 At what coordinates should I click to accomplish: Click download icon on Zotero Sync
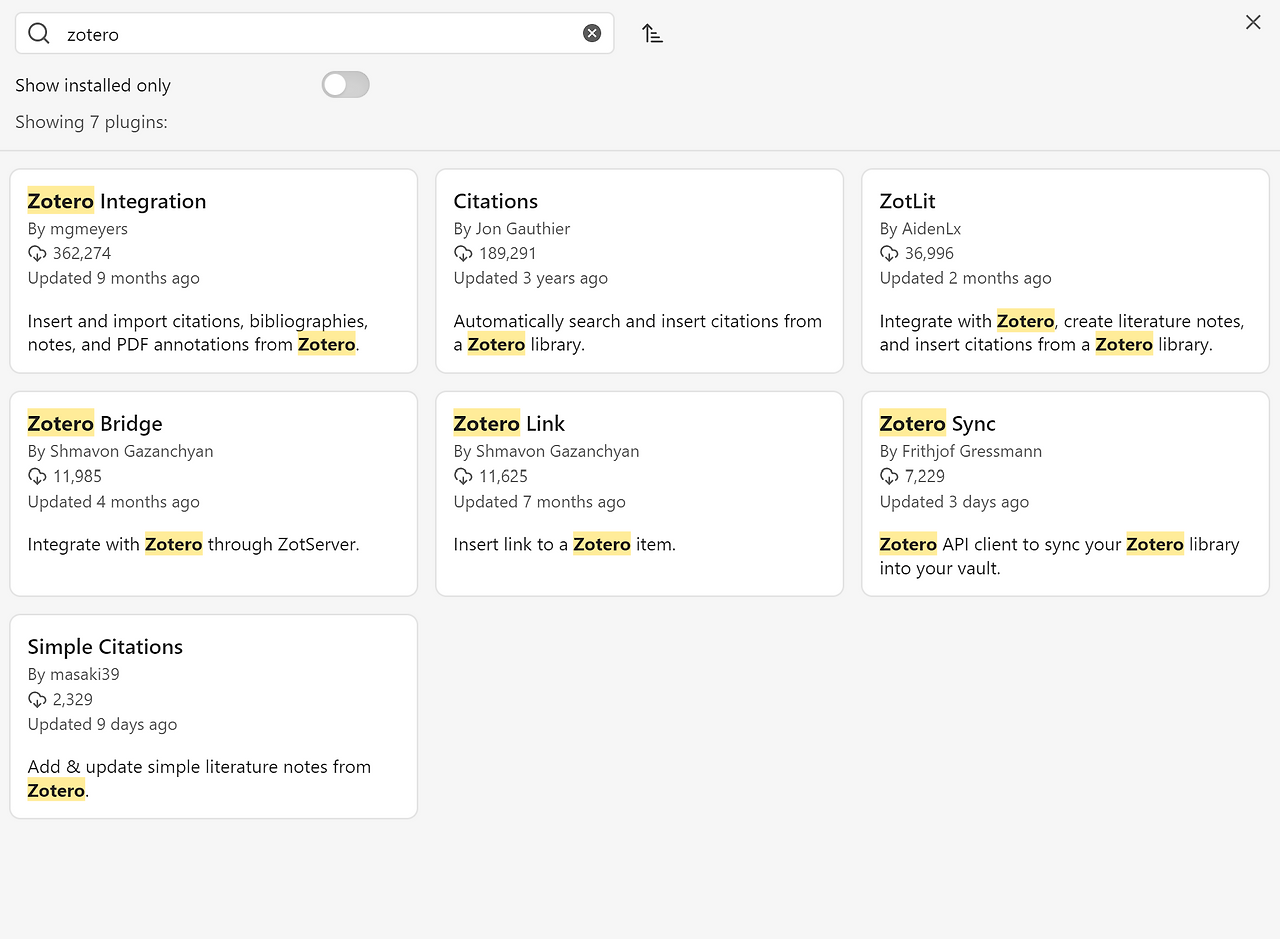[x=889, y=477]
